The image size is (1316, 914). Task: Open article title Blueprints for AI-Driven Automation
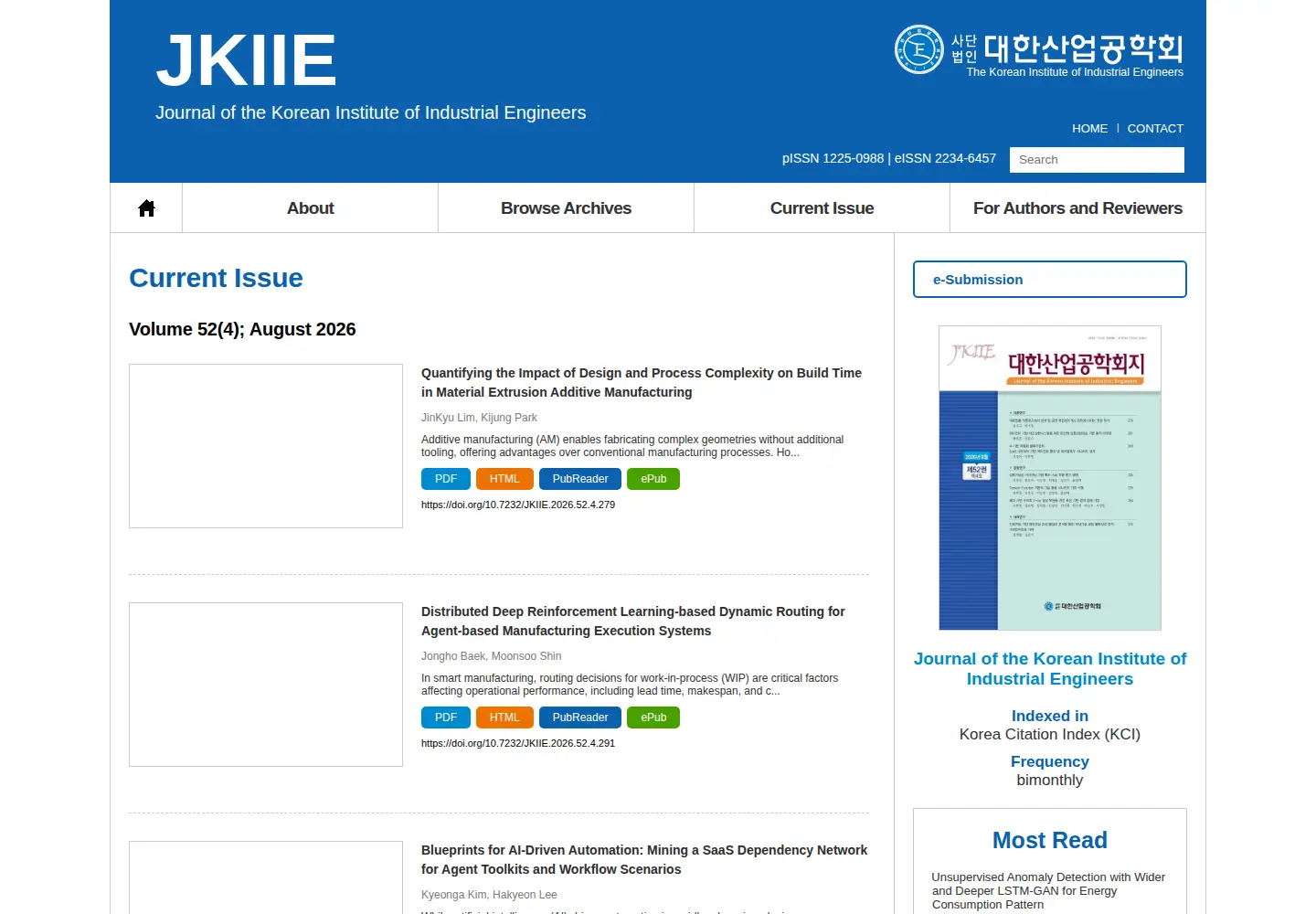(644, 860)
